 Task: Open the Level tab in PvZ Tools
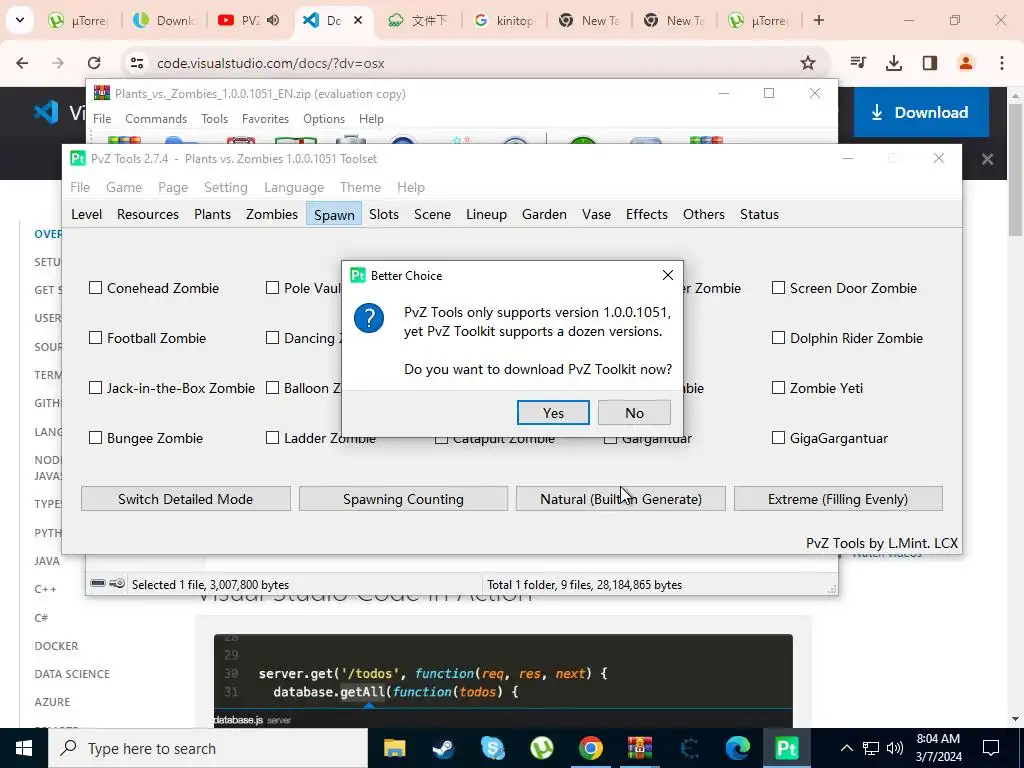(86, 214)
